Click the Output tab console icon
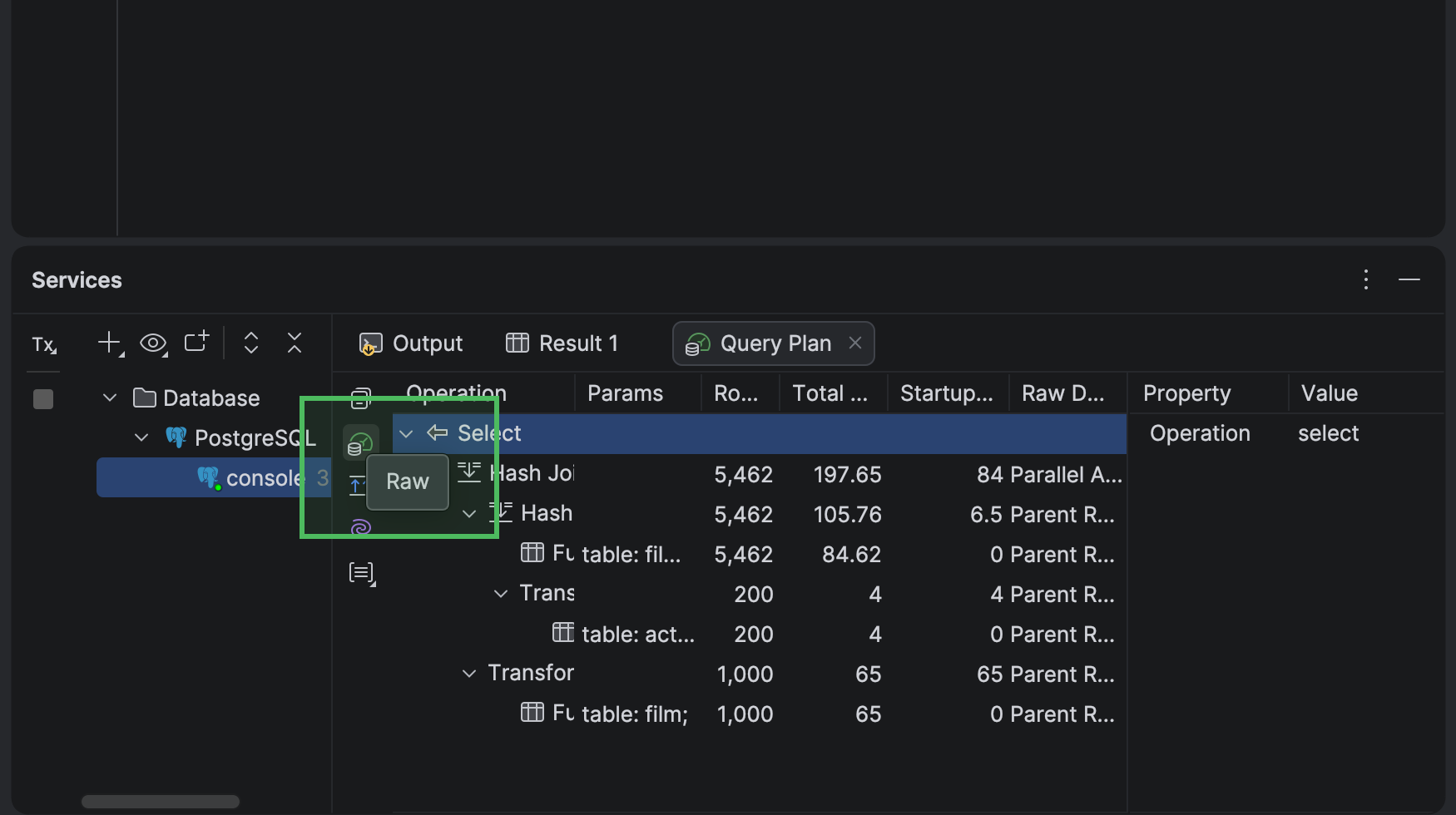The height and width of the screenshot is (815, 1456). click(370, 343)
